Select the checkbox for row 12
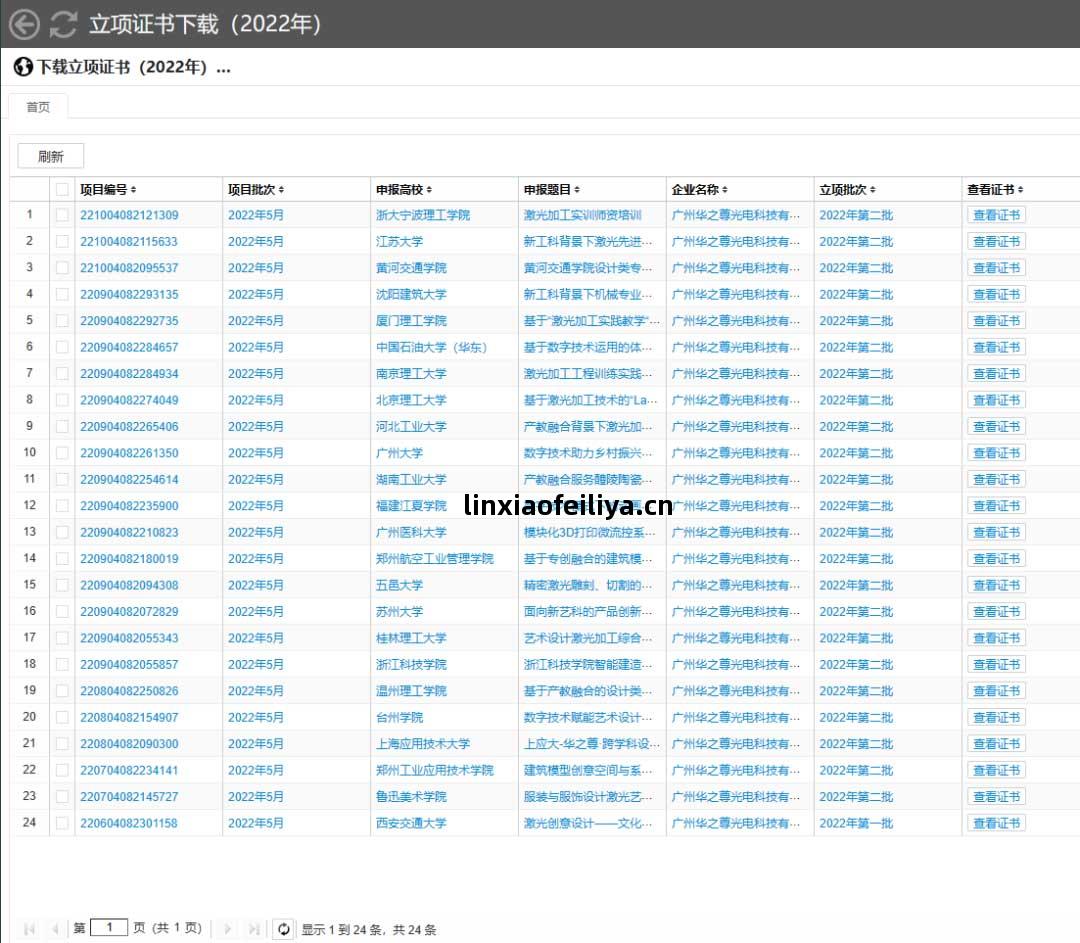The width and height of the screenshot is (1080, 943). pos(62,506)
